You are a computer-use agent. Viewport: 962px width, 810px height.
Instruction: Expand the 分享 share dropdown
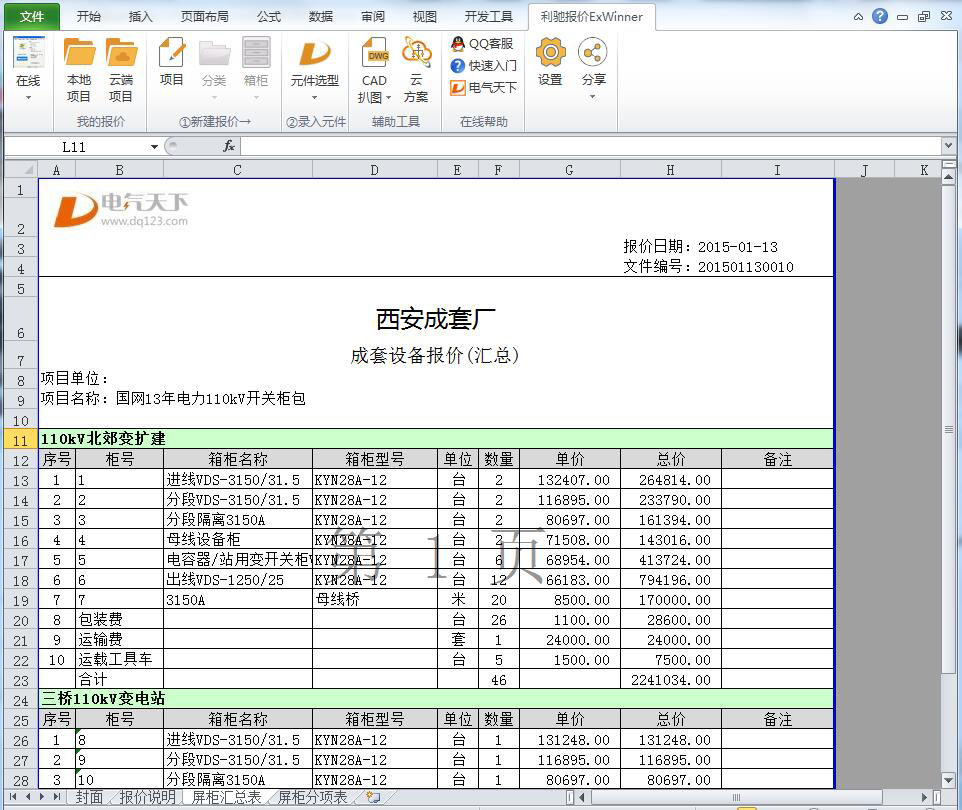593,96
